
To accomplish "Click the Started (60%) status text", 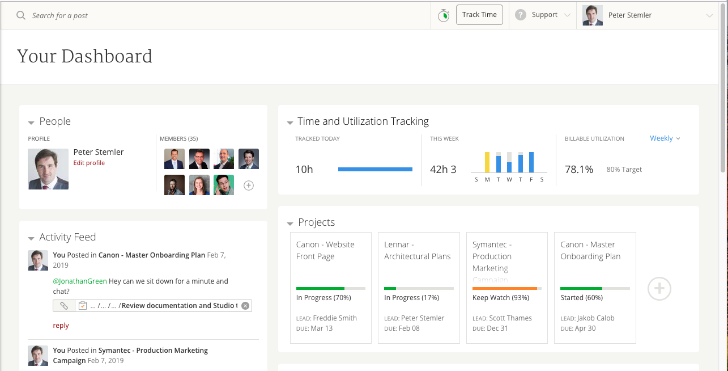I will tap(581, 297).
